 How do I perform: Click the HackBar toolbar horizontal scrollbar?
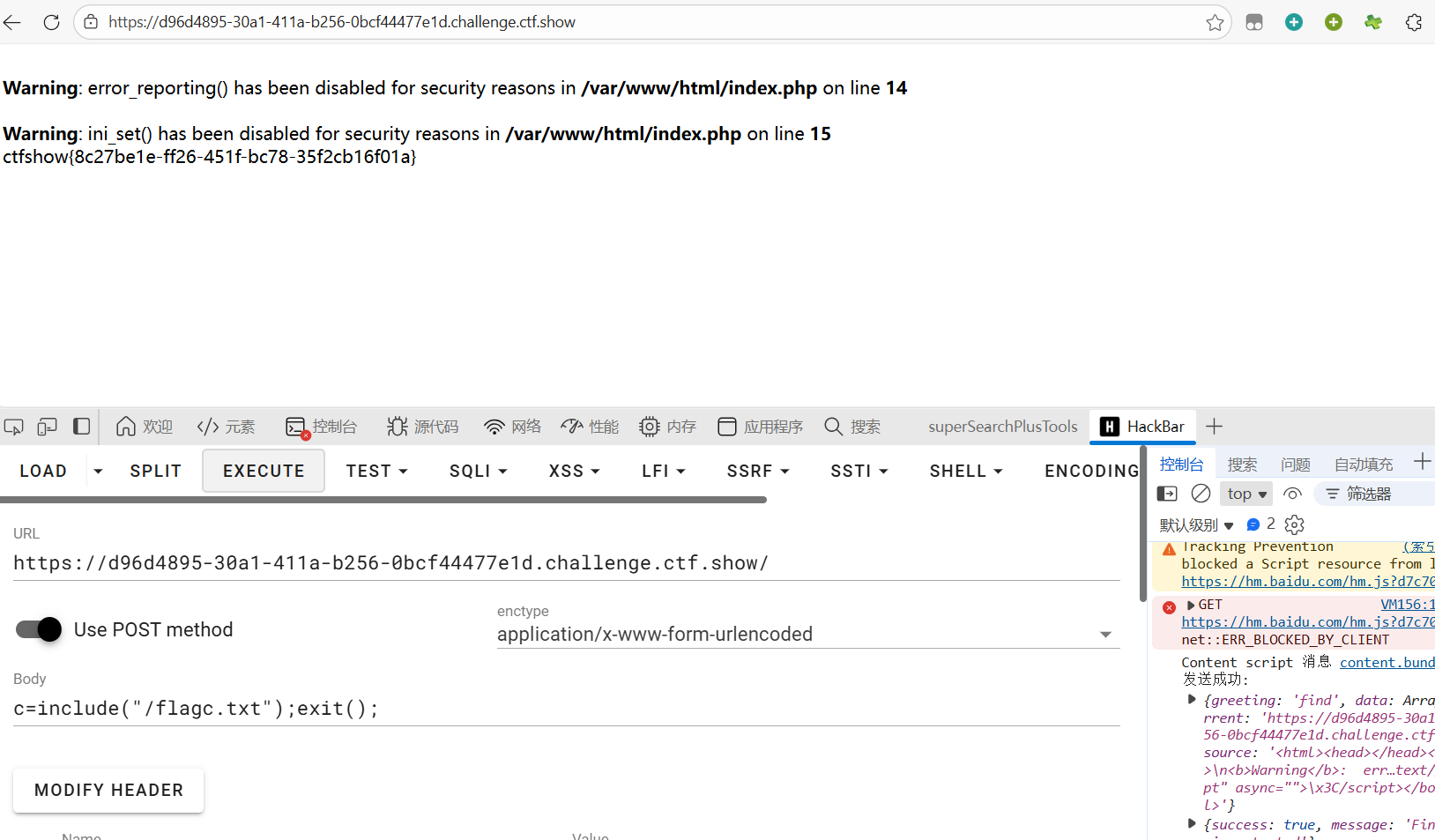[383, 500]
